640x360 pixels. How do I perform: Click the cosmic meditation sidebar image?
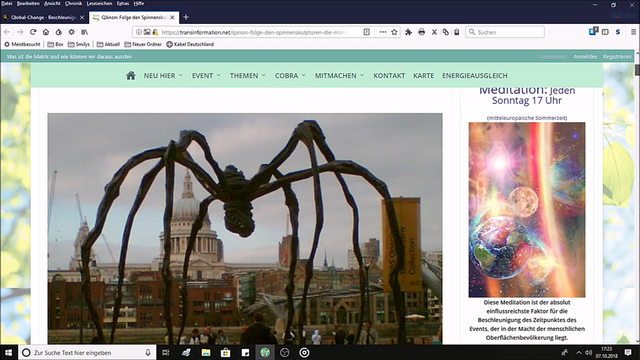tap(527, 209)
